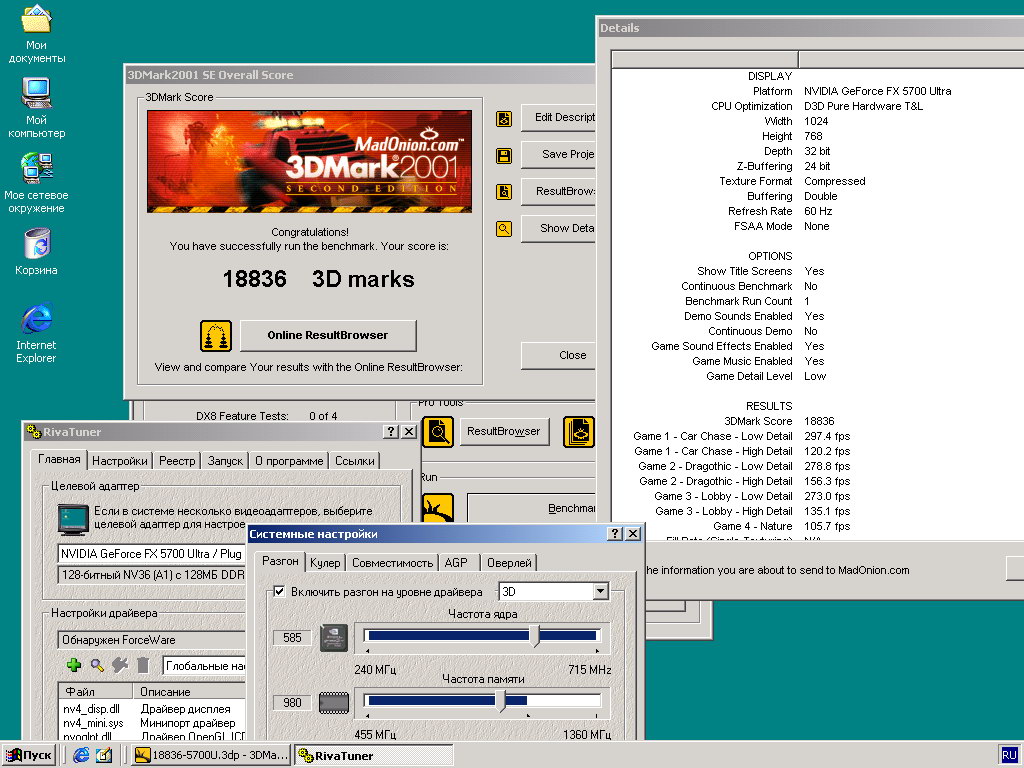The height and width of the screenshot is (768, 1024).
Task: Switch to the Настройки tab
Action: pos(120,460)
